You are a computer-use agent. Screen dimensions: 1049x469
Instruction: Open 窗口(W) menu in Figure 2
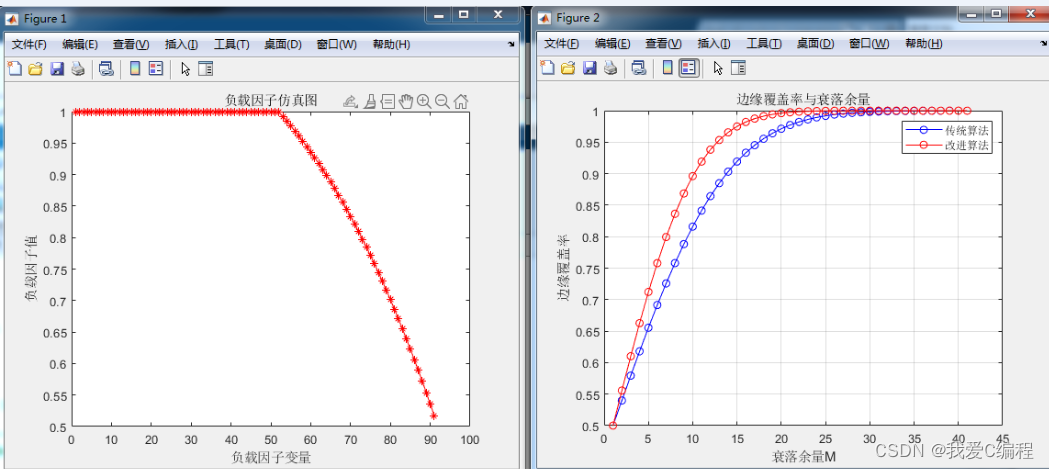(x=869, y=43)
